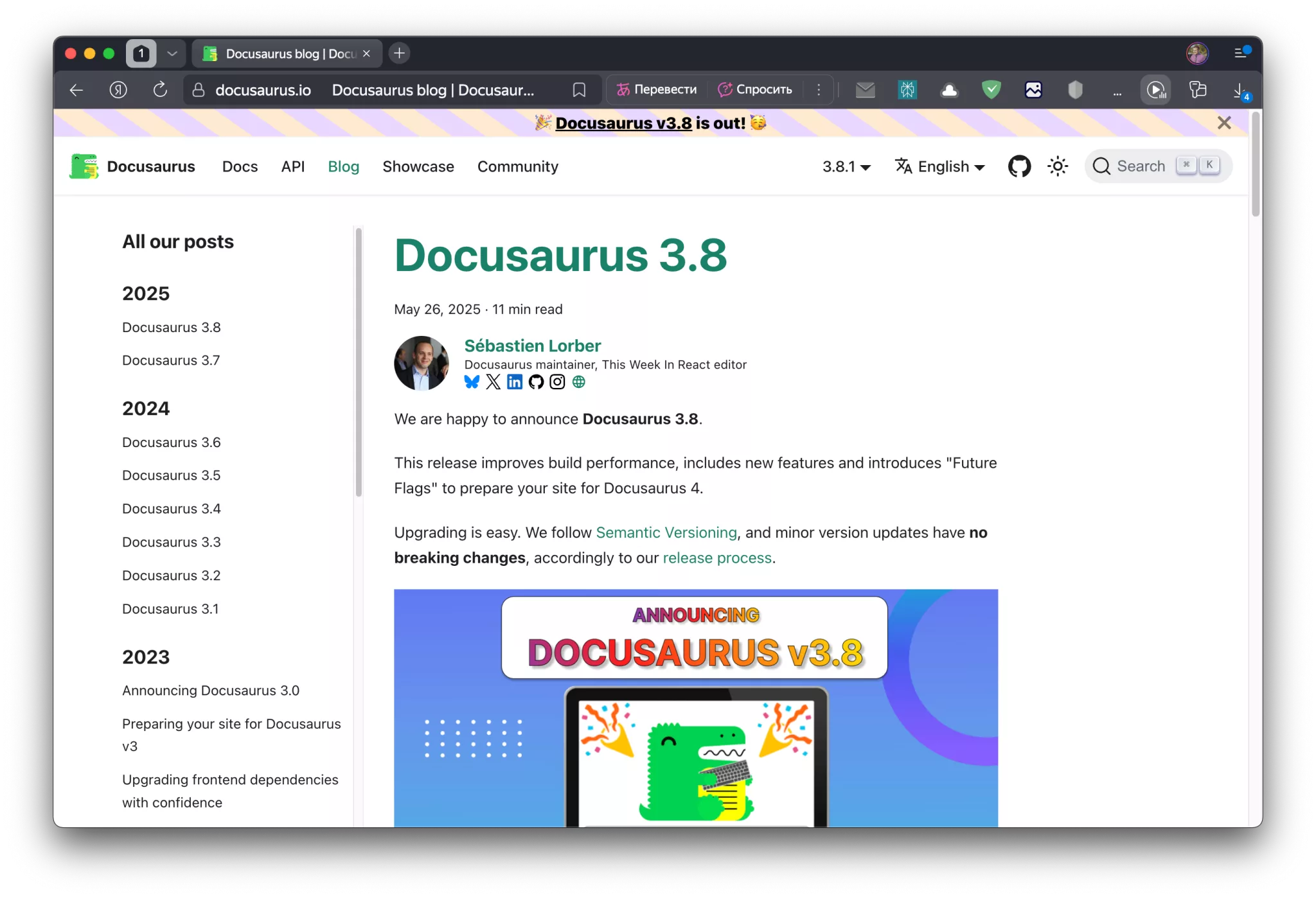Open the author's LinkedIn icon
This screenshot has width=1316, height=898.
(x=515, y=382)
